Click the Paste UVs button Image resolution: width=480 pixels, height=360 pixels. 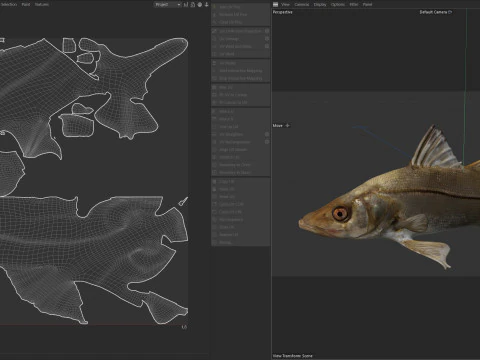(240, 189)
